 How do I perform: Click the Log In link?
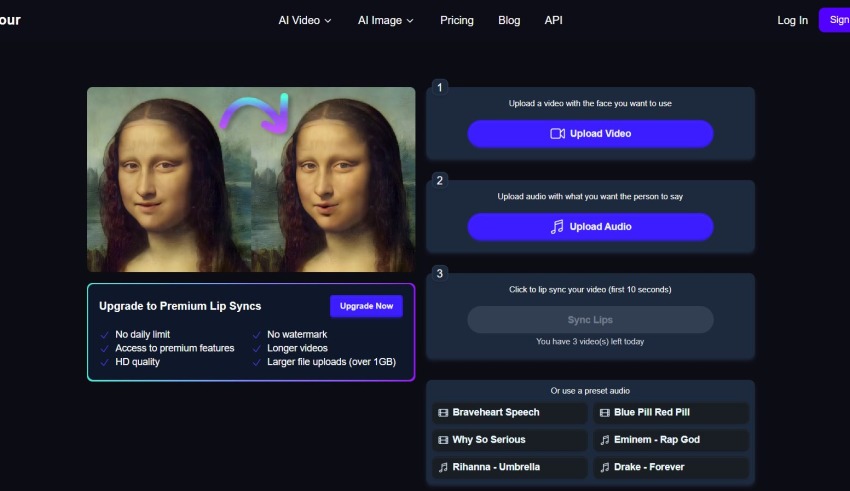coord(792,20)
